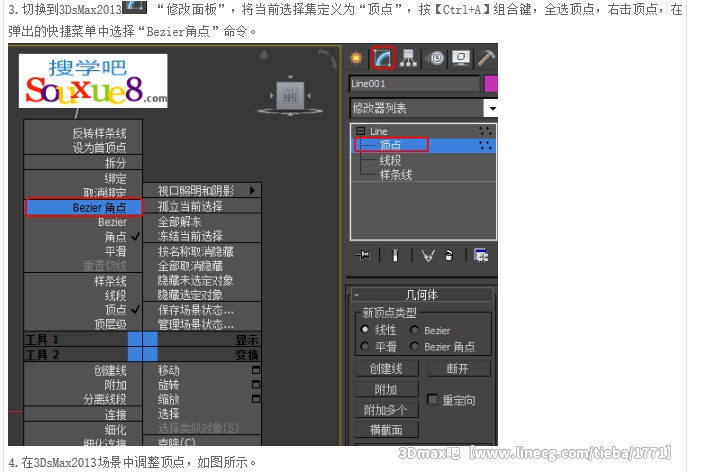Screen dimensions: 711x472
Task: Click the 附加多个 button
Action: pyautogui.click(x=386, y=410)
